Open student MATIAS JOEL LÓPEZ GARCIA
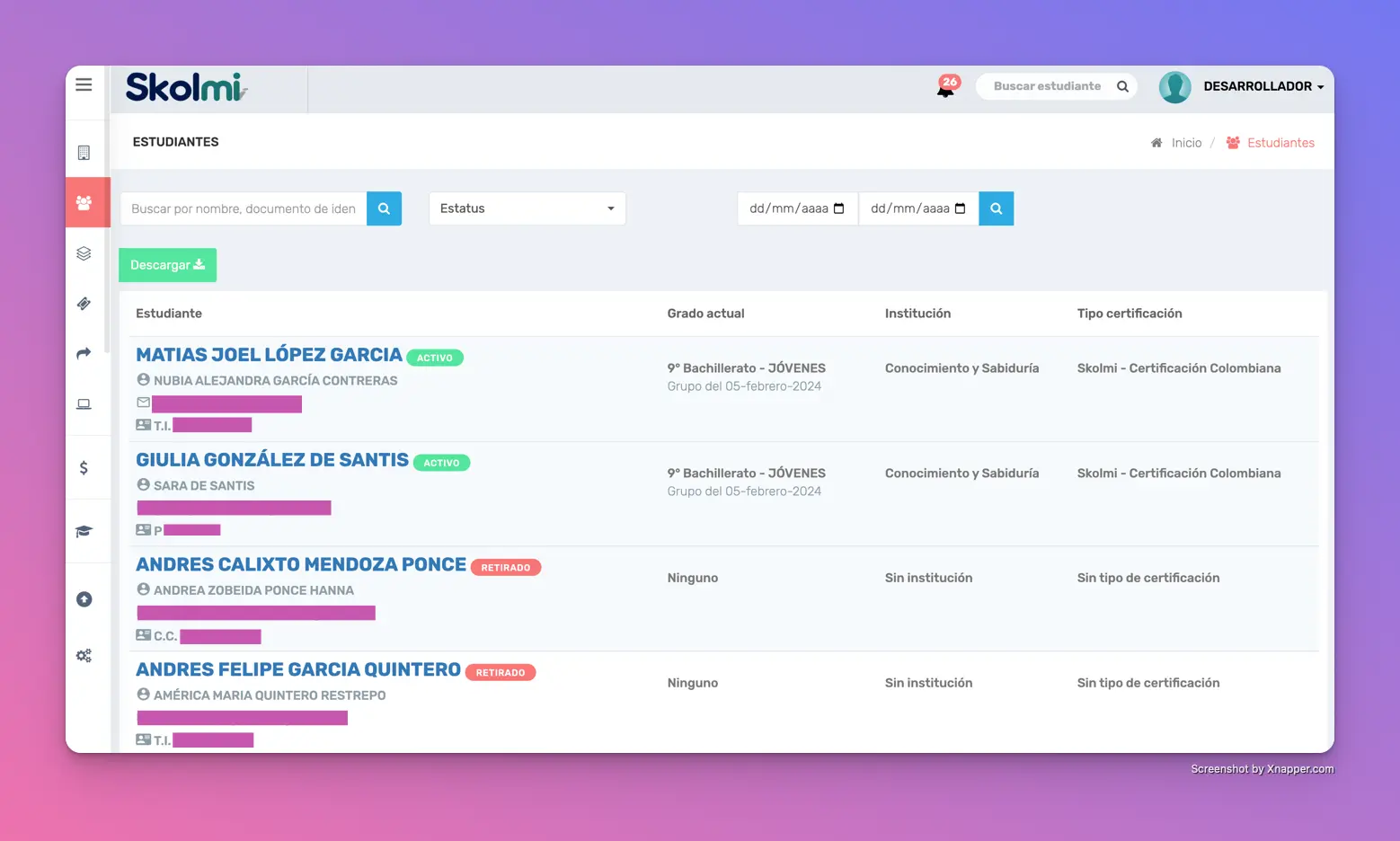The width and height of the screenshot is (1400, 841). [269, 355]
